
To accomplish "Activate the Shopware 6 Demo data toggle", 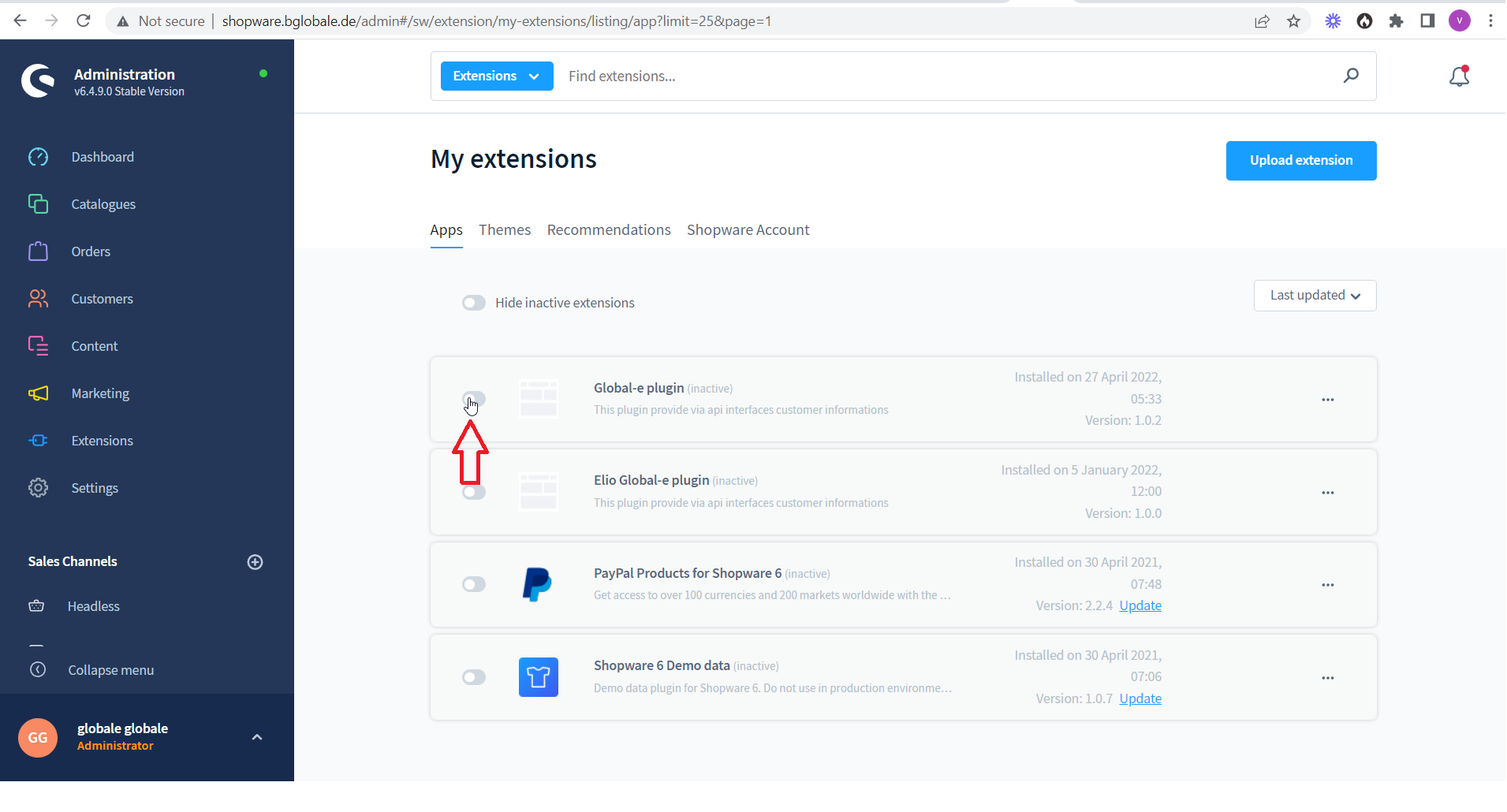I will tap(474, 677).
